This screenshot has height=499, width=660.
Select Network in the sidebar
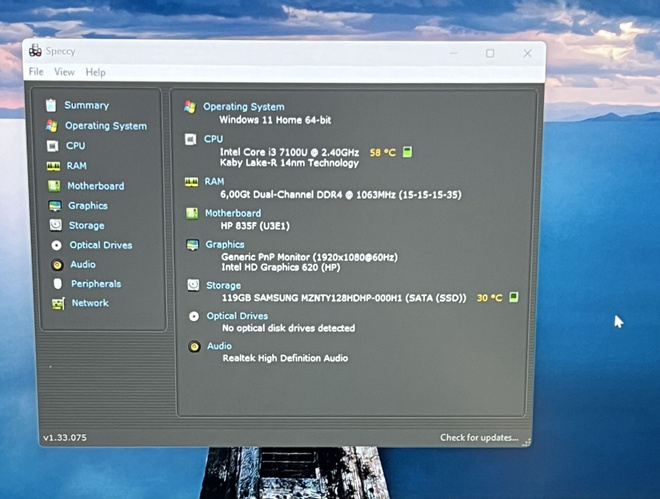coord(90,303)
